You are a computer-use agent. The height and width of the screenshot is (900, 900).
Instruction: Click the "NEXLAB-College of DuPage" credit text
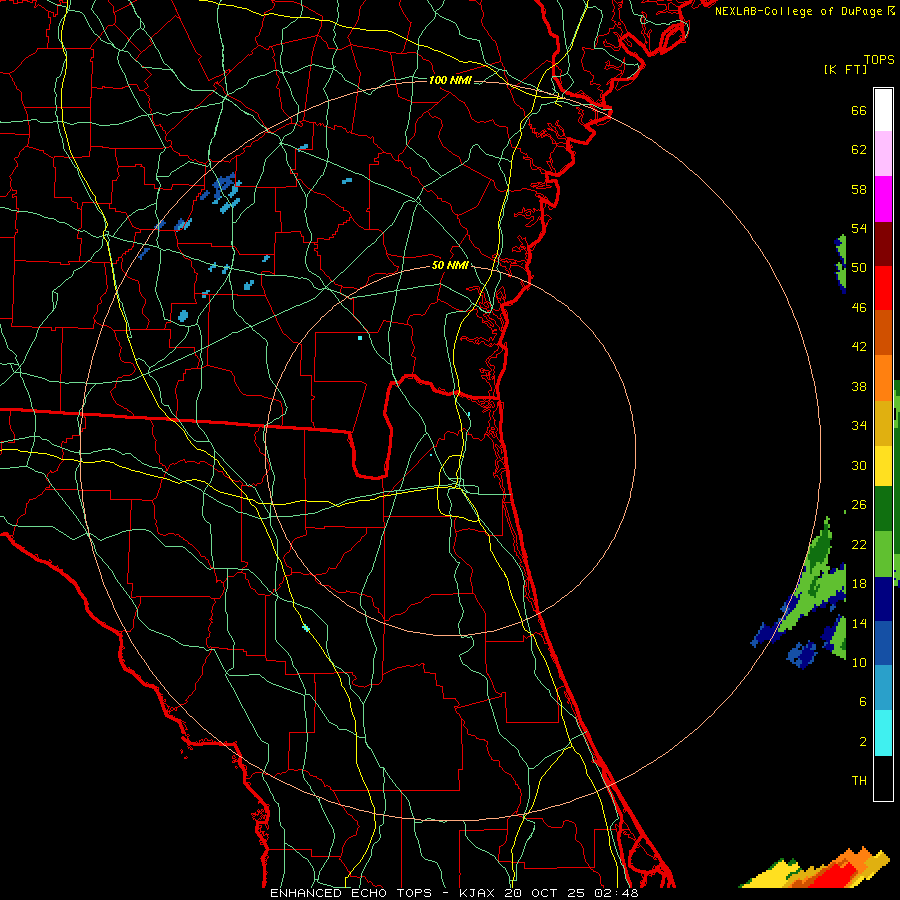pyautogui.click(x=798, y=11)
